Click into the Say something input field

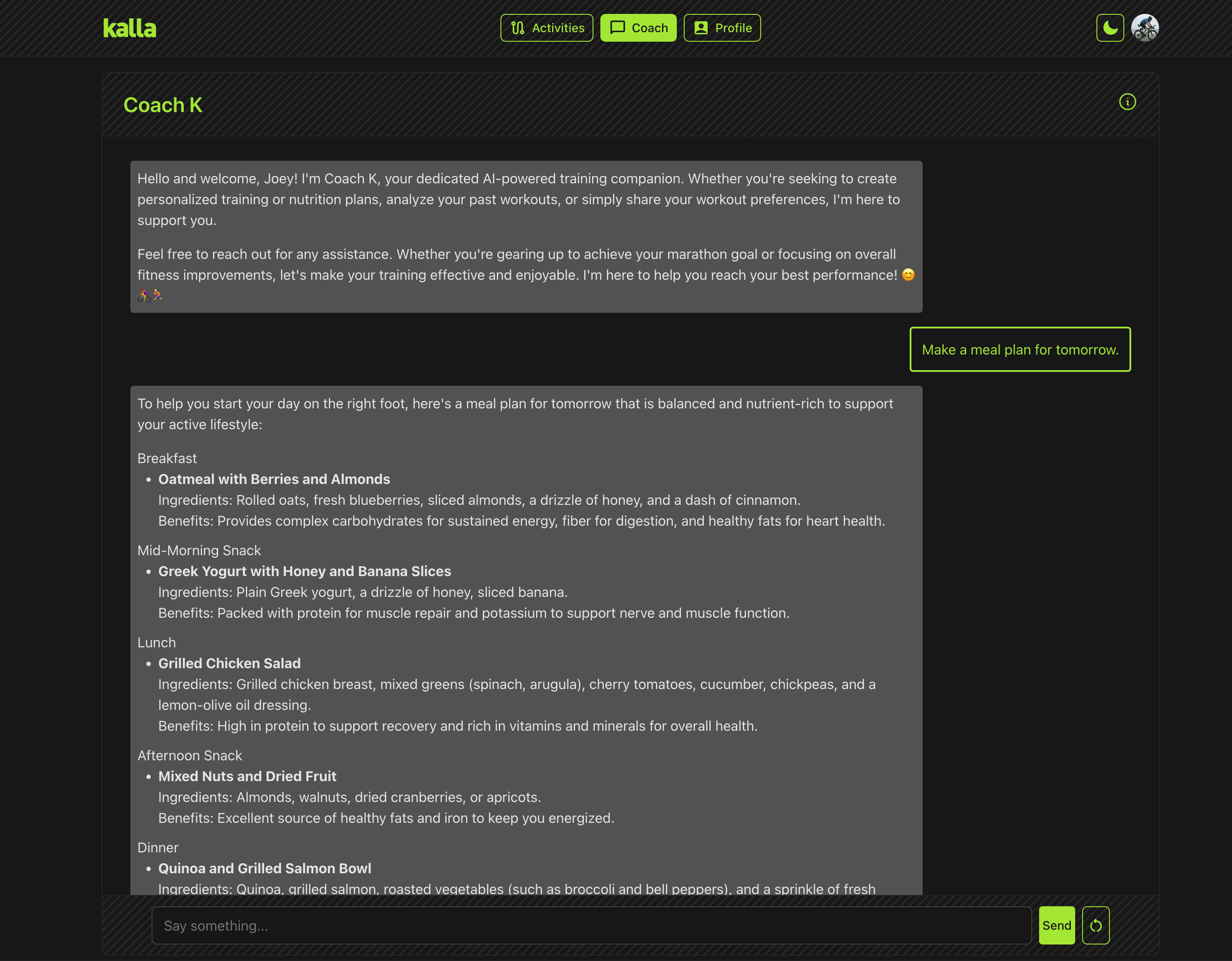[x=591, y=925]
